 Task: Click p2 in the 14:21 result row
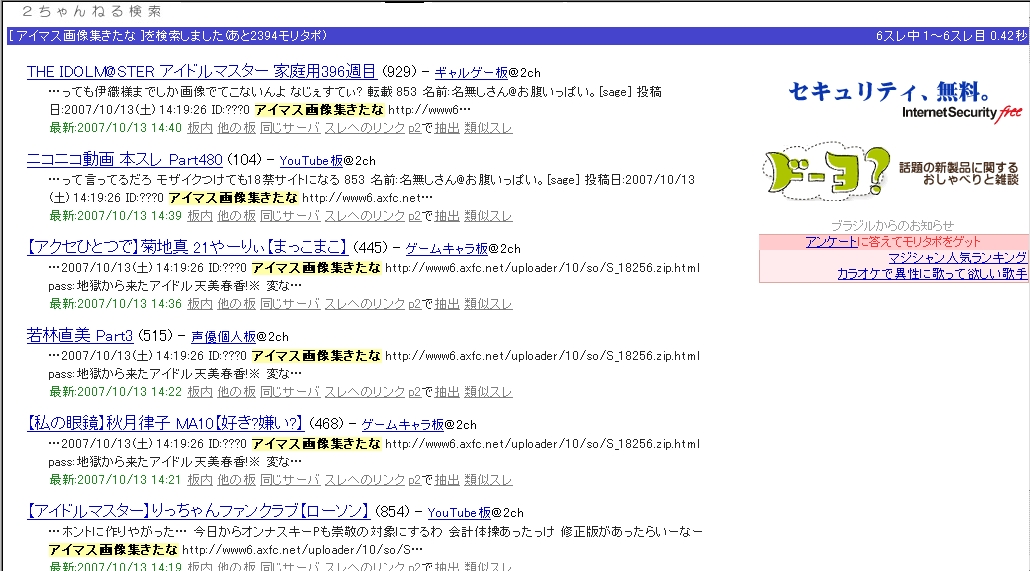414,480
